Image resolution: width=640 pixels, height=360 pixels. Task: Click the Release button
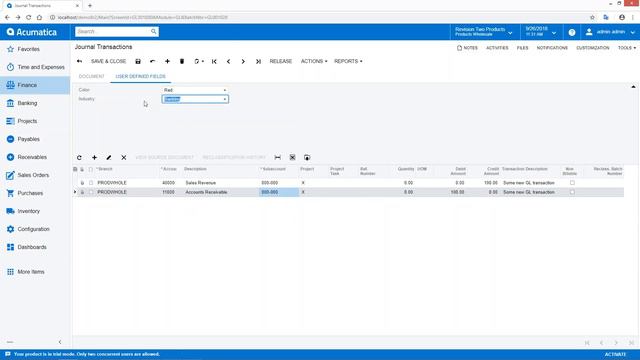tap(280, 61)
